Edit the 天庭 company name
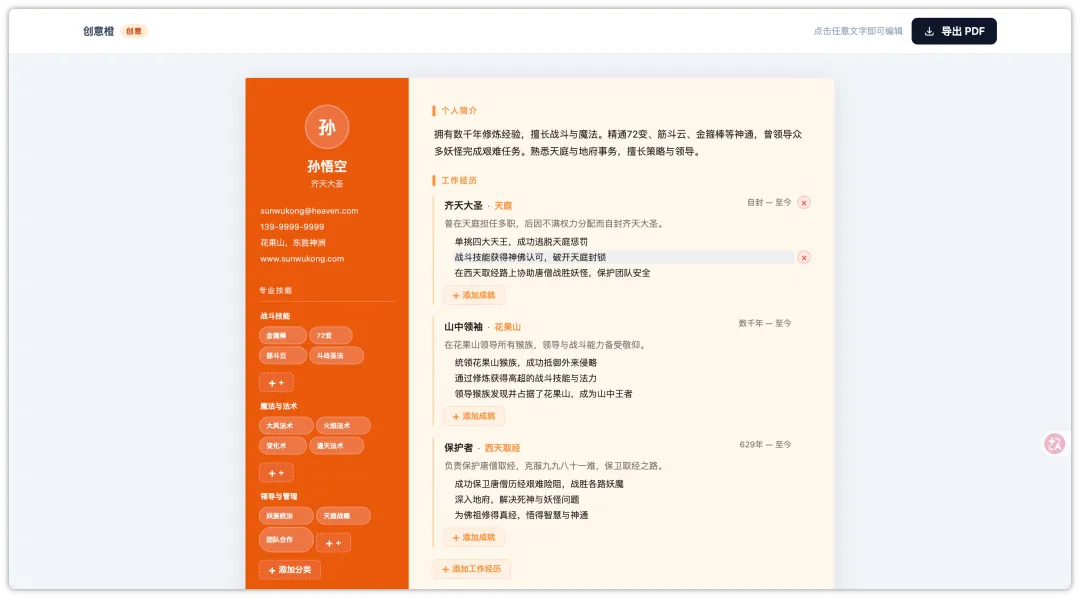Image resolution: width=1080 pixels, height=598 pixels. coord(503,206)
